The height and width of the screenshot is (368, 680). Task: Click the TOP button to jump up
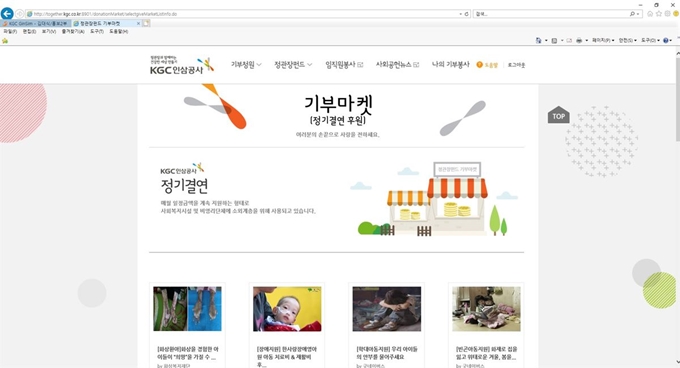pyautogui.click(x=559, y=115)
